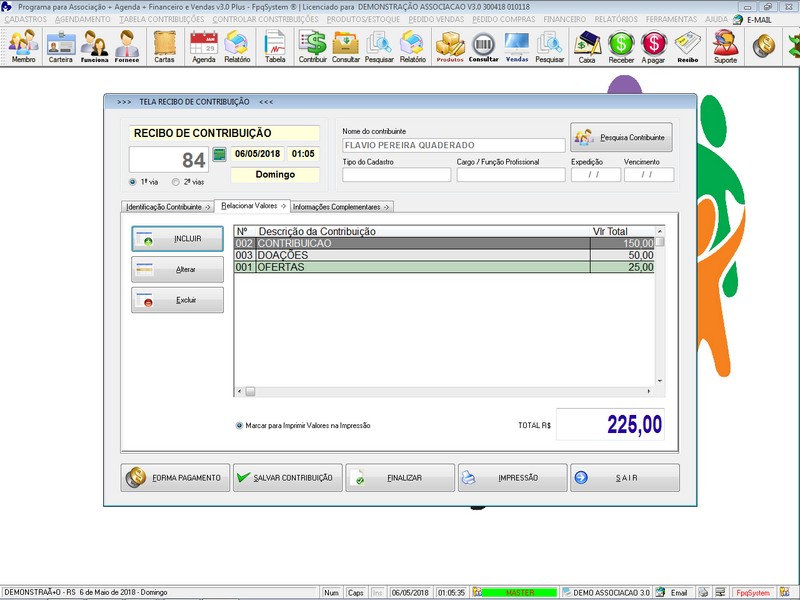Click the Expedição date field
Screen dimensions: 800x600
tap(595, 174)
